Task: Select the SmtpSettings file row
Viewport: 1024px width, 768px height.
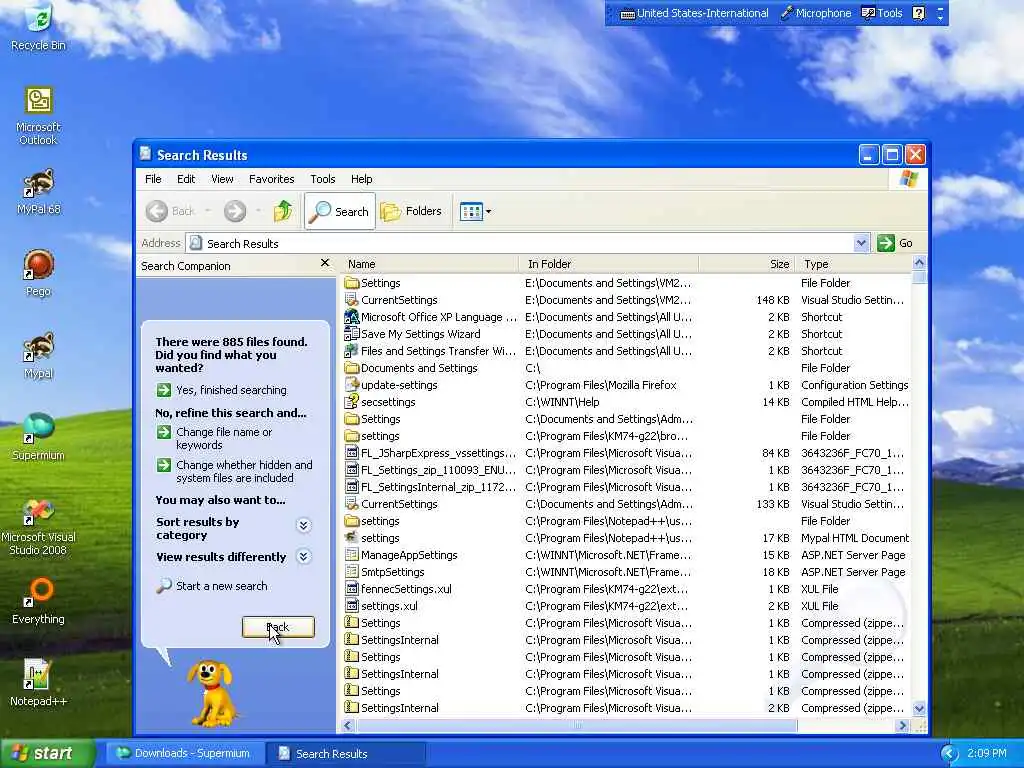Action: click(x=627, y=571)
